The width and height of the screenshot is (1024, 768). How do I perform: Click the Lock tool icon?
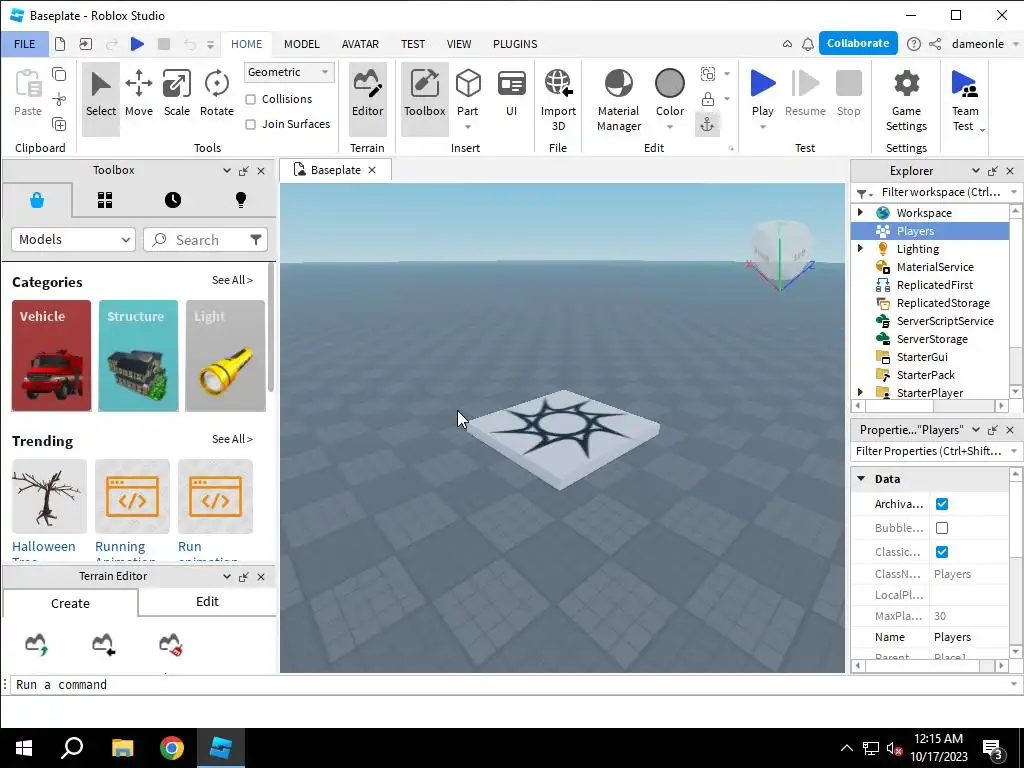click(x=707, y=99)
